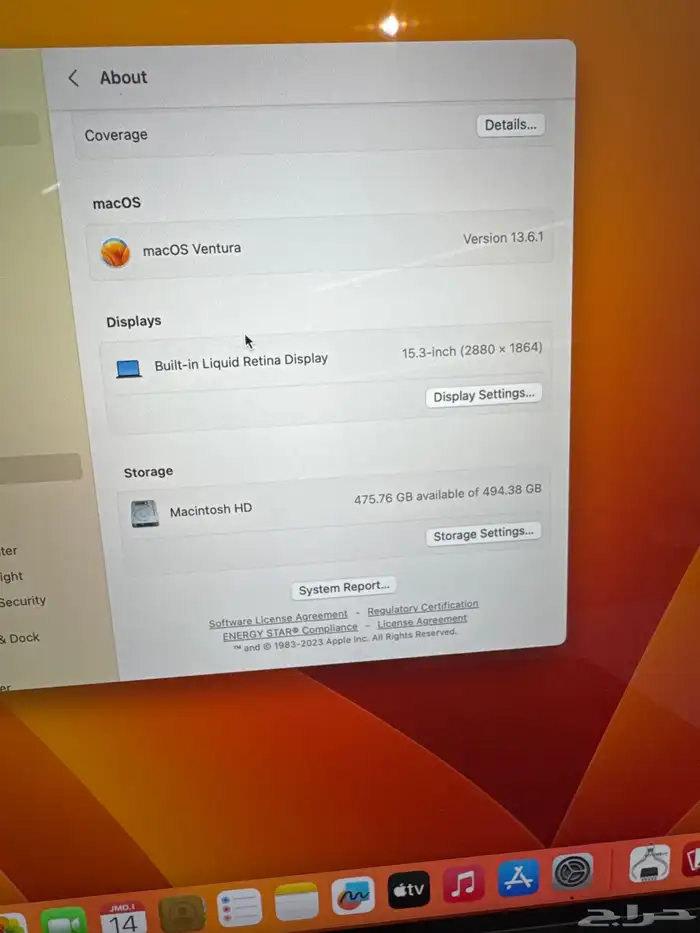
Task: Click the 'Coverage' row label
Action: [116, 135]
